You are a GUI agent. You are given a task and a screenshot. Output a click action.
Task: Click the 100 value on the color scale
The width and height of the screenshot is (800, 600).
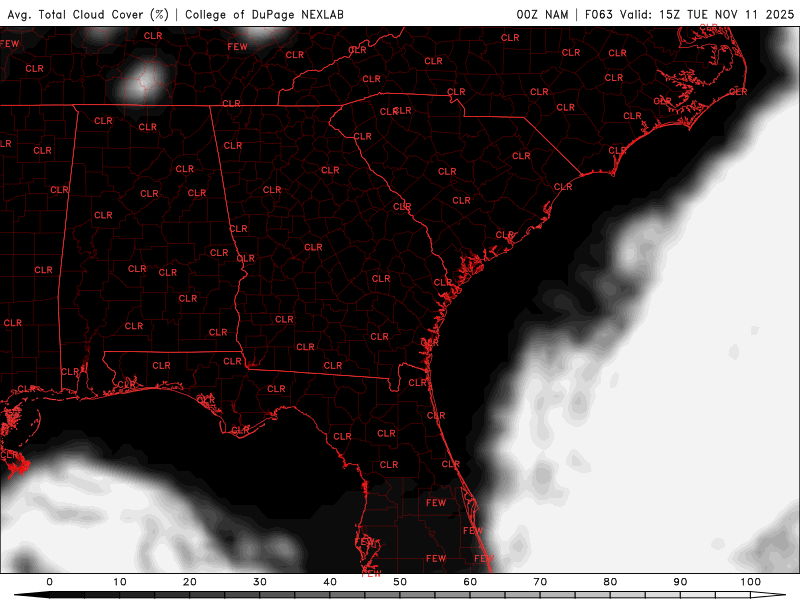coord(751,582)
